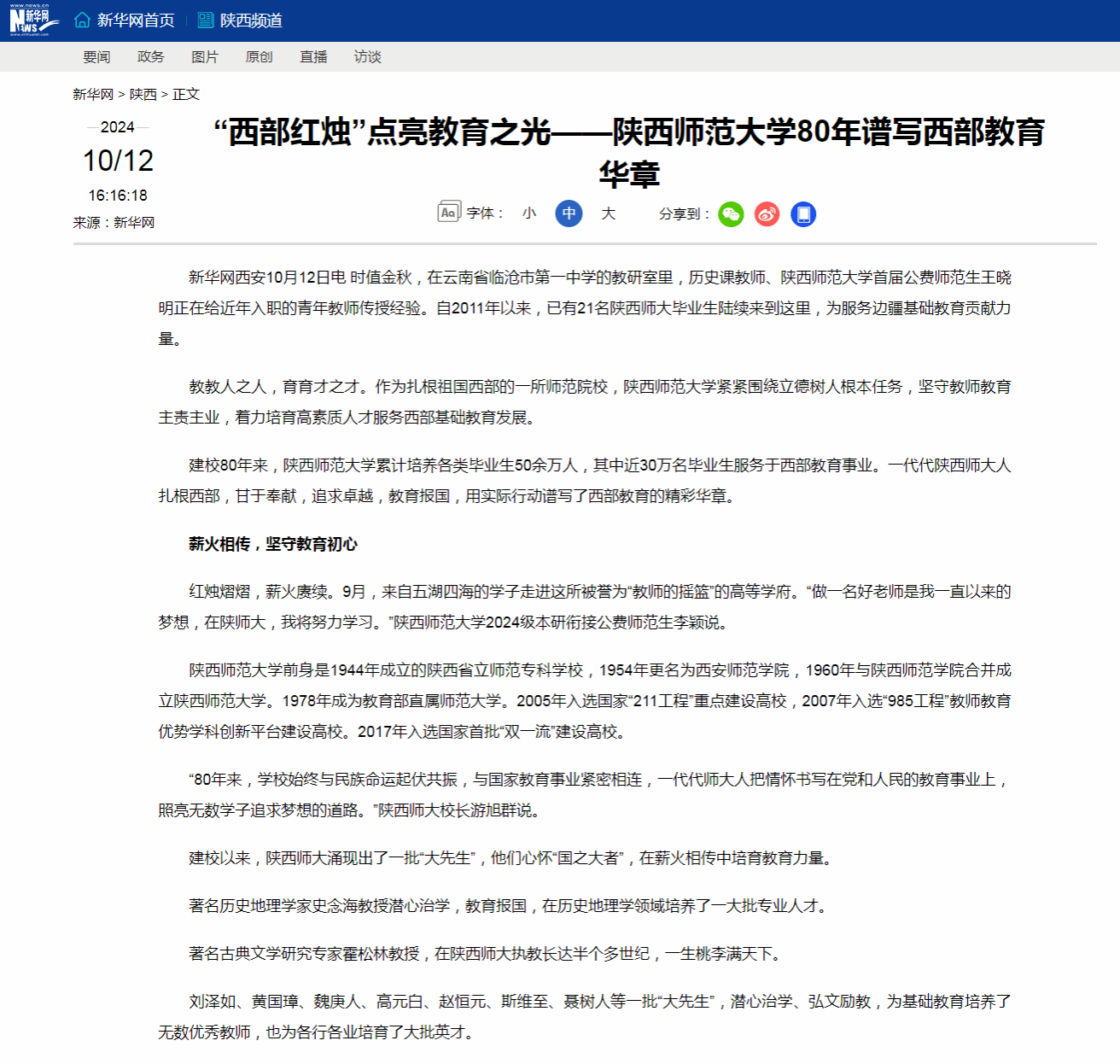Click 新华网 in the breadcrumb

93,94
